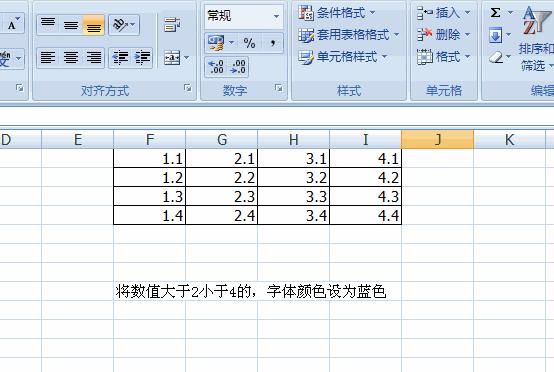Center text horizontally
Viewport: 554px width, 372px height.
click(x=71, y=58)
